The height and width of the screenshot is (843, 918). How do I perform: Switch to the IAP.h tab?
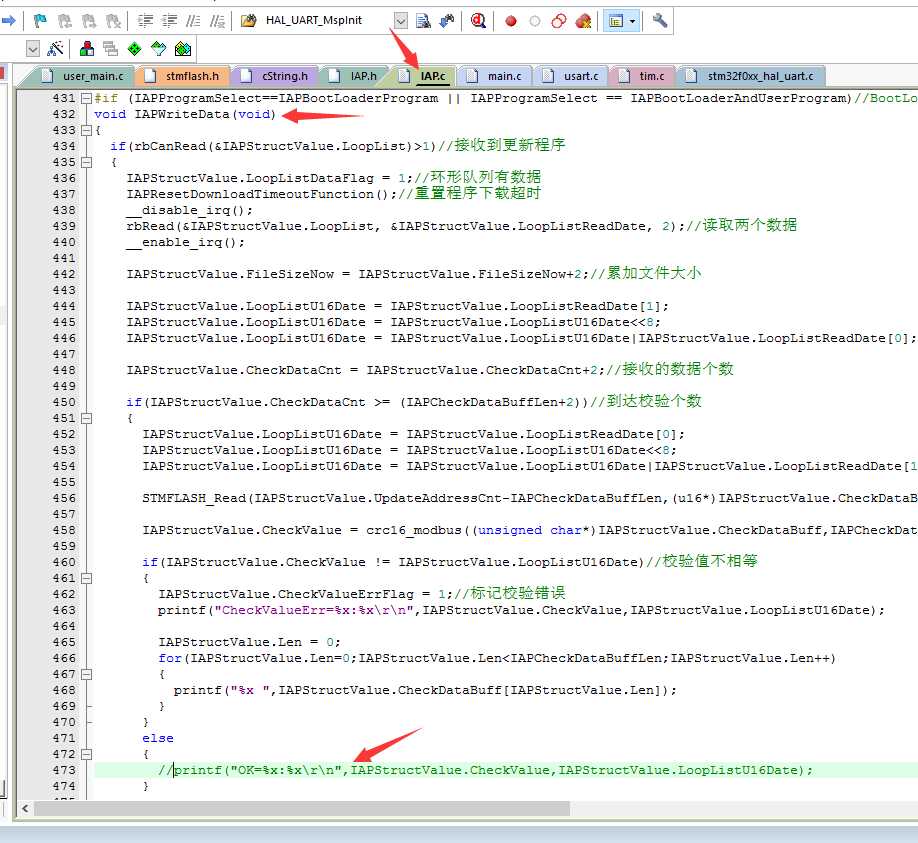point(354,76)
